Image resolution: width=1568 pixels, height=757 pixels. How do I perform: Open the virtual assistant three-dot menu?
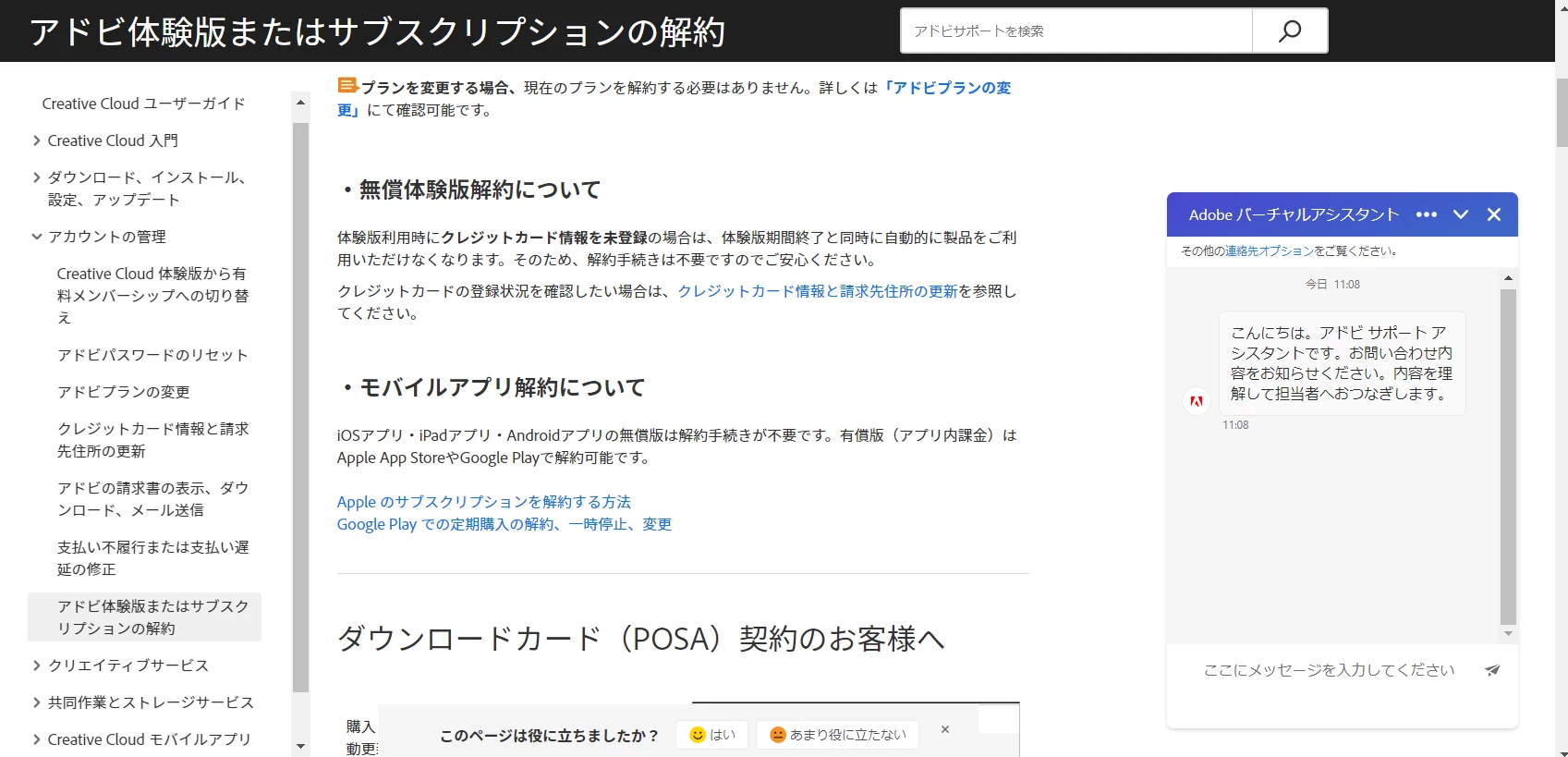coord(1427,214)
